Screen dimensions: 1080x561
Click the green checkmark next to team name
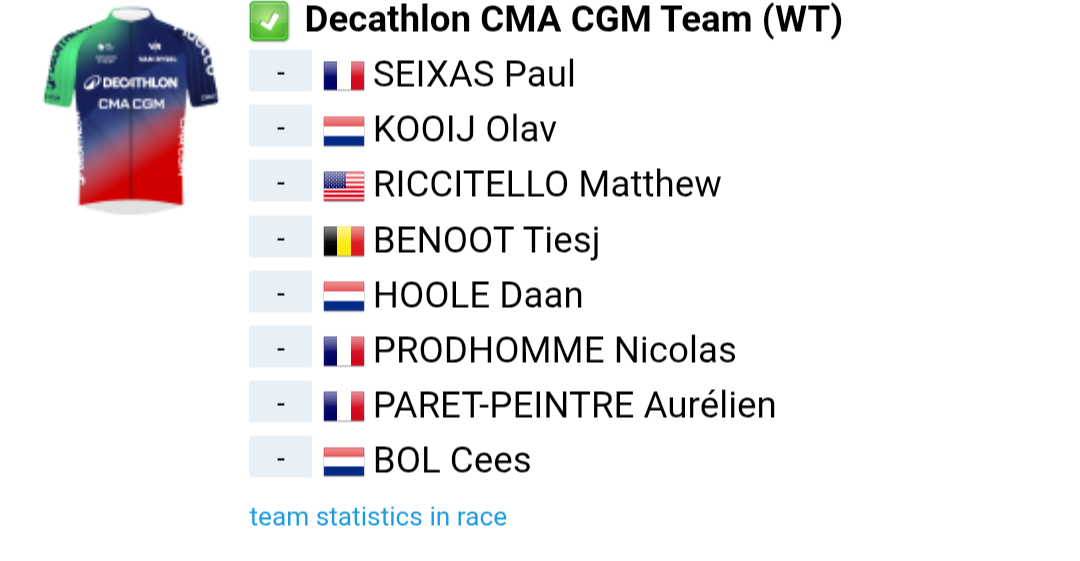[269, 21]
